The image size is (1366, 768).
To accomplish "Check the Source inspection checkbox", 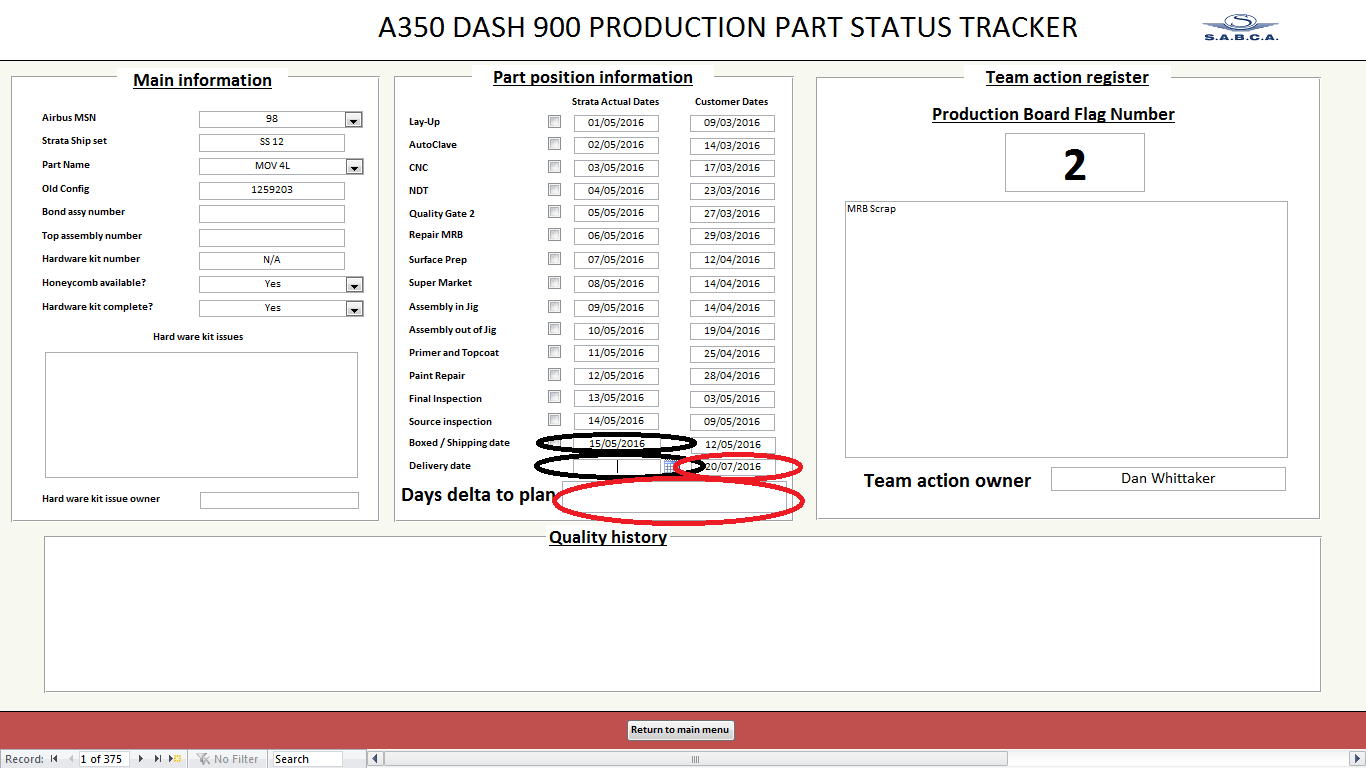I will pos(554,420).
